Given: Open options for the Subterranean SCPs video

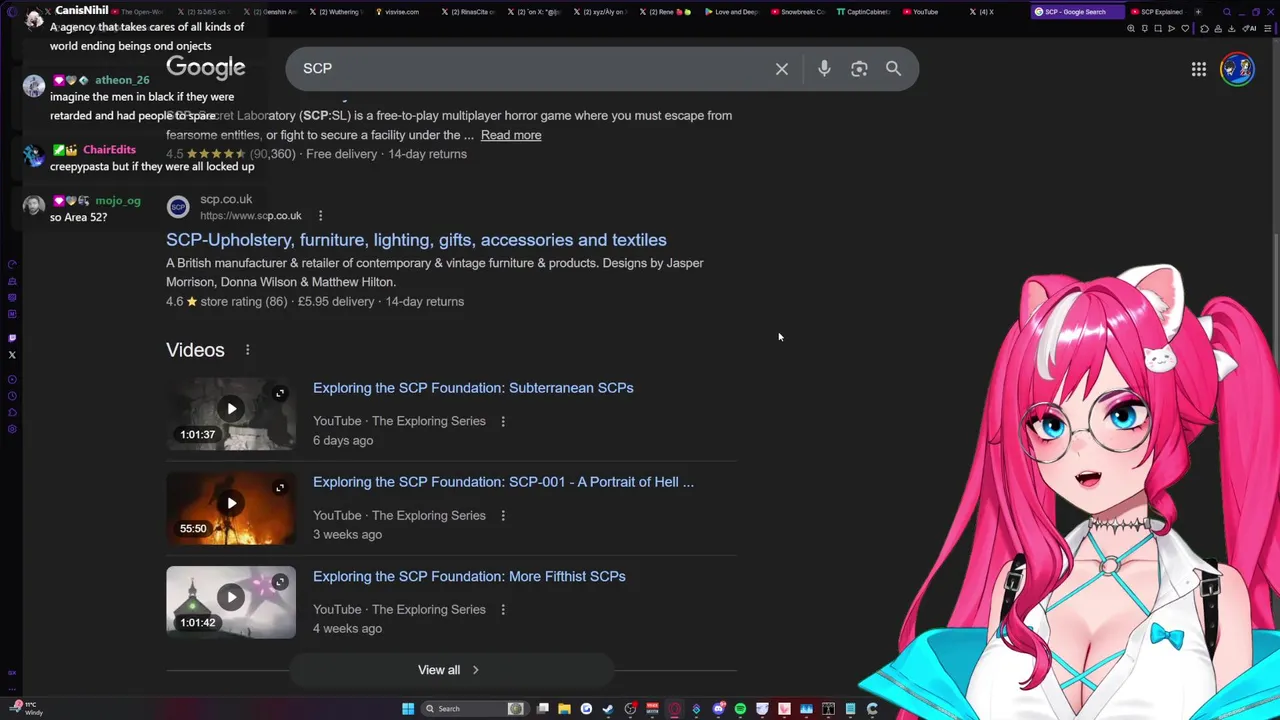Looking at the screenshot, I should (503, 421).
